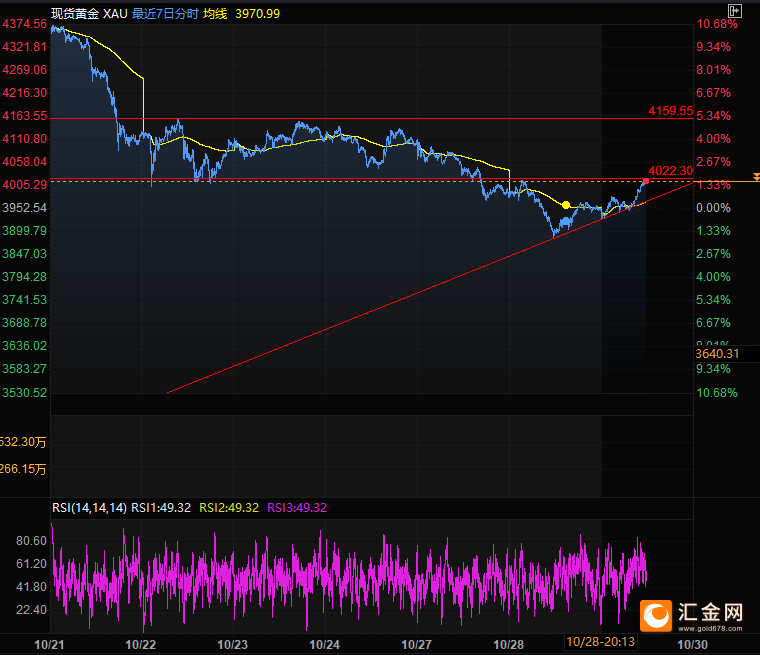Click the orange 10/28-20:13 cursor time tag
The height and width of the screenshot is (655, 760).
[601, 642]
